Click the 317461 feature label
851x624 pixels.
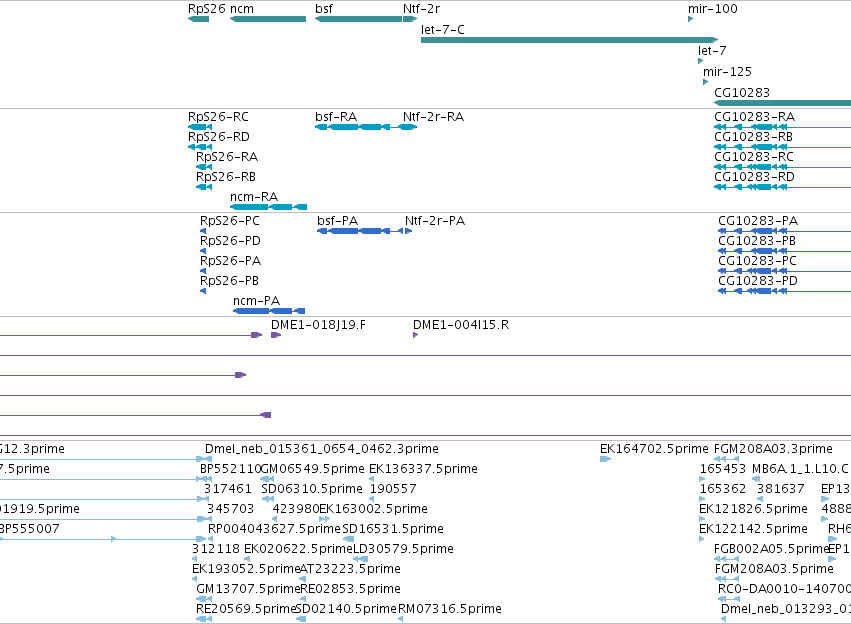point(228,489)
